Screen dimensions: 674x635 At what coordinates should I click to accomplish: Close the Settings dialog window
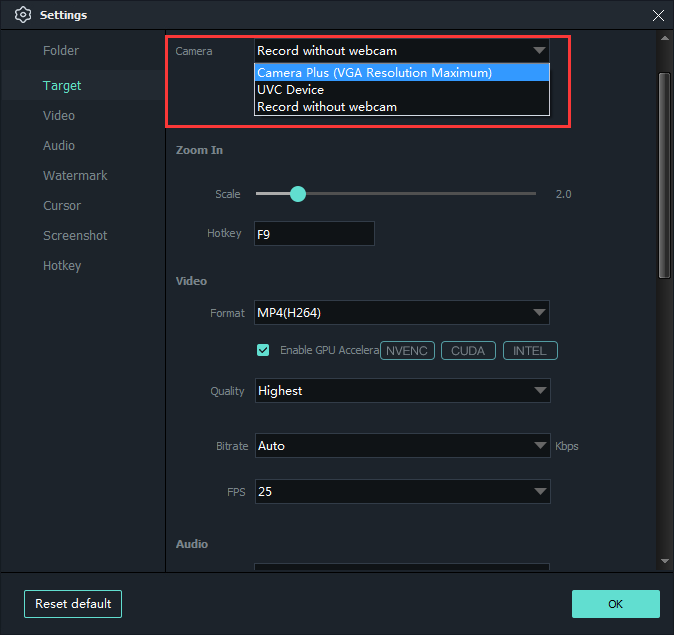[x=657, y=15]
